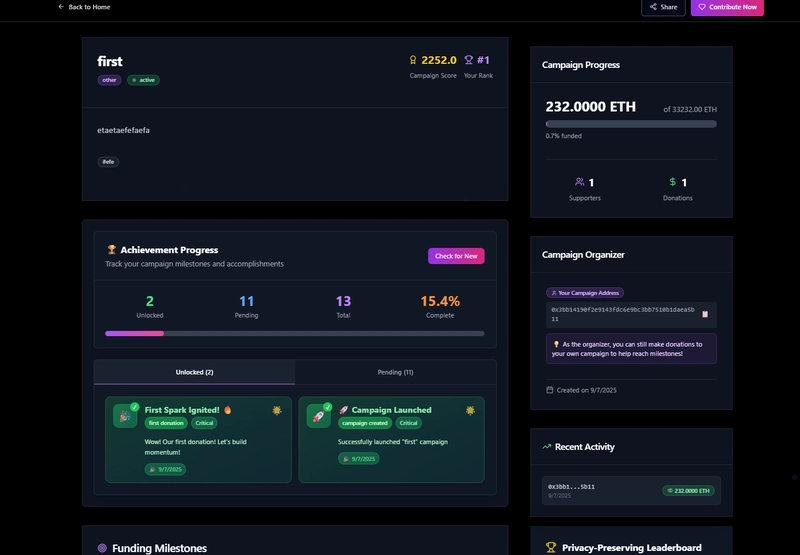Go back via Back to Home link
800x555 pixels.
(x=84, y=7)
